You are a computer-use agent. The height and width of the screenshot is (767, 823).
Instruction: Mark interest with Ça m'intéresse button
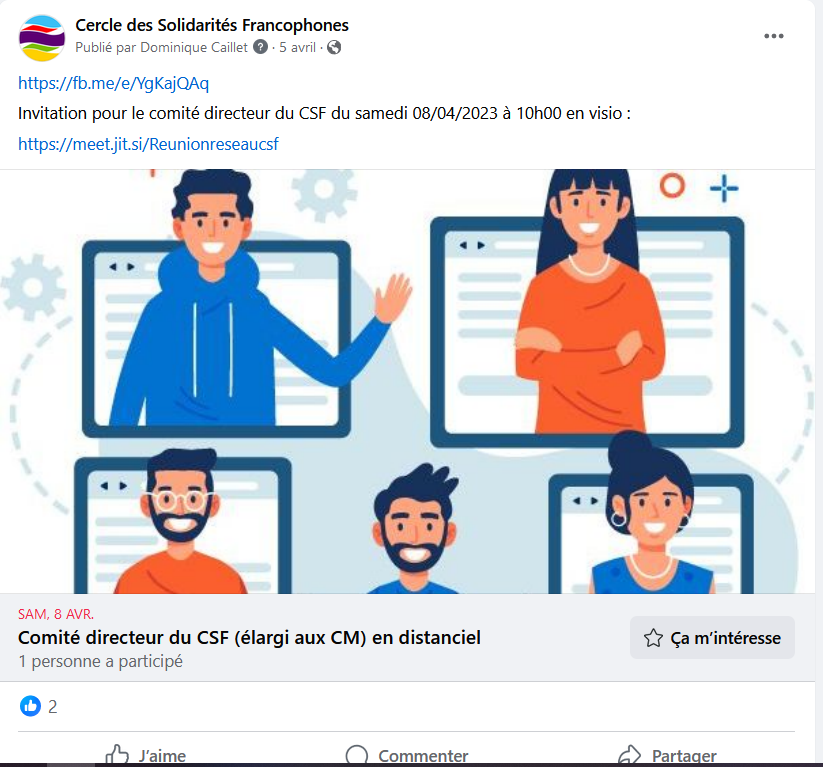tap(712, 637)
